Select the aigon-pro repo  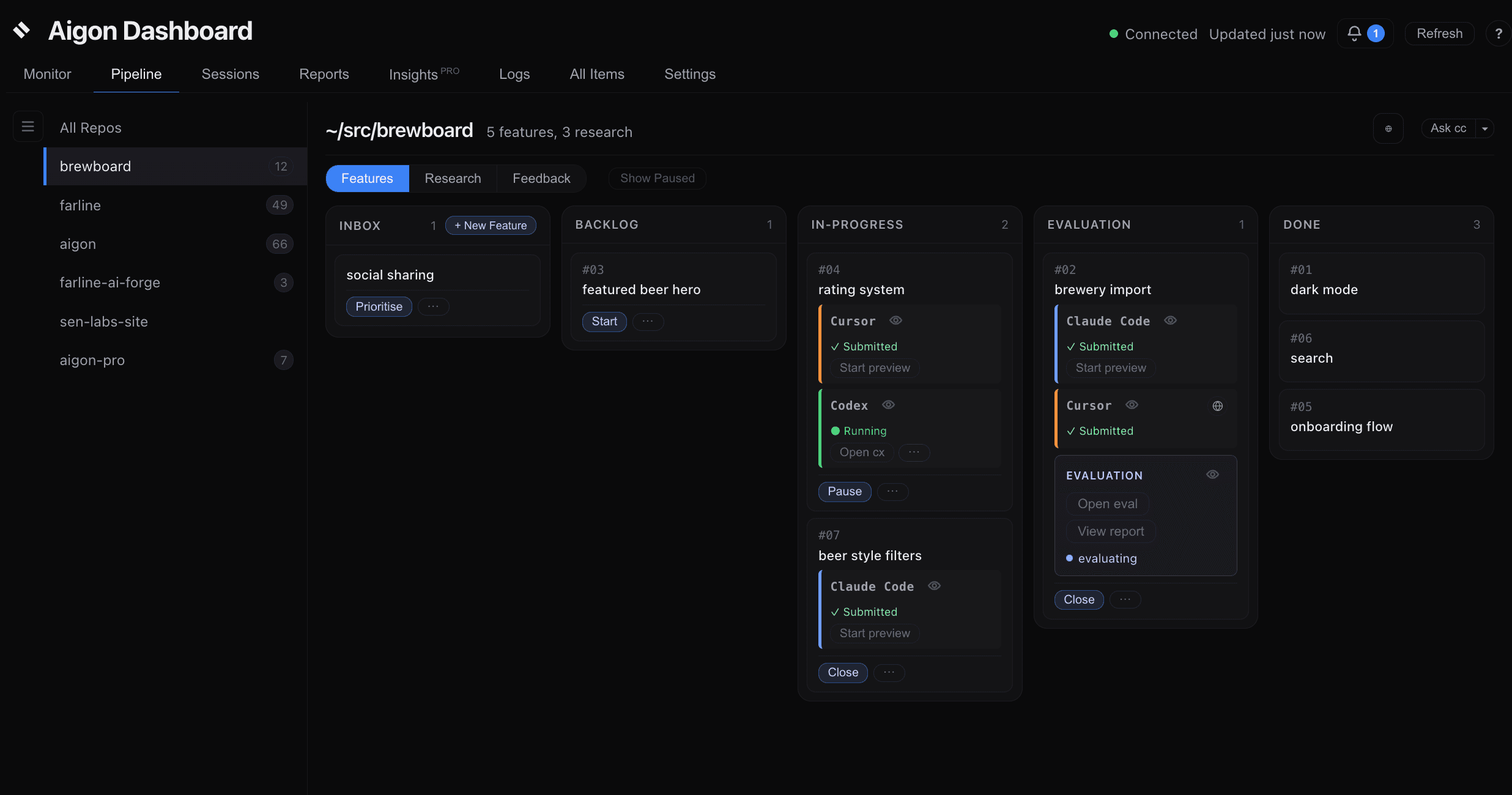point(176,360)
